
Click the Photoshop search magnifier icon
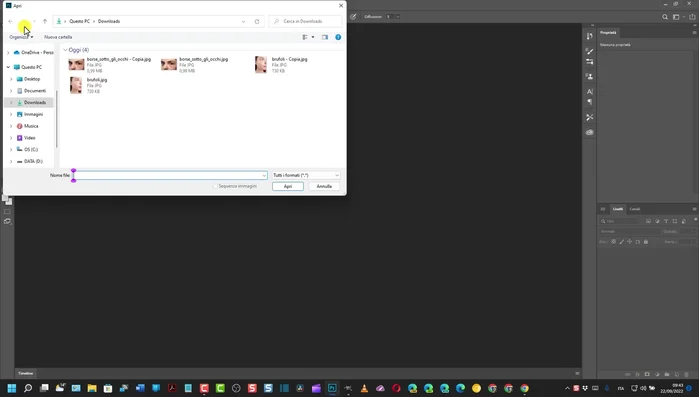(665, 17)
